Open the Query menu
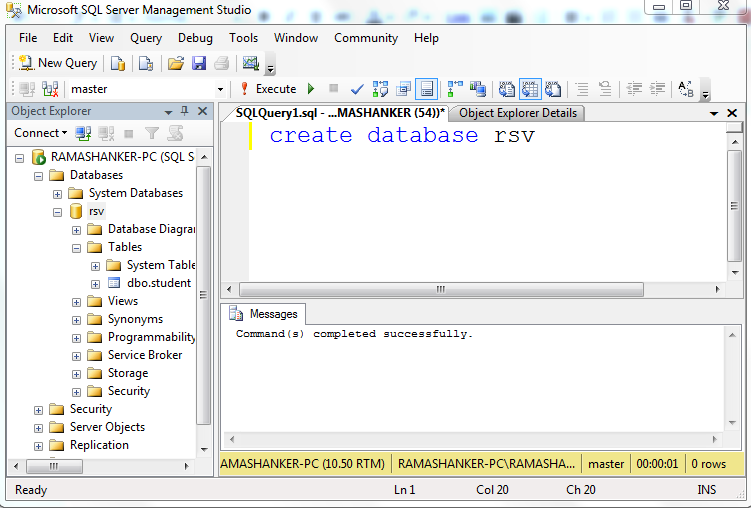751x508 pixels. pyautogui.click(x=146, y=38)
